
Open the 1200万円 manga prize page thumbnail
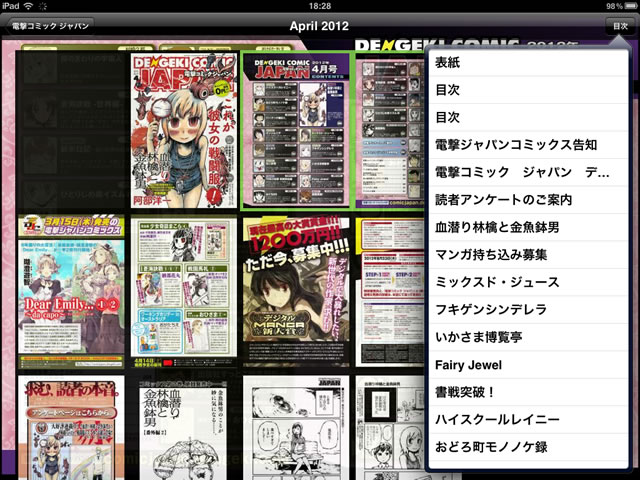coord(296,291)
